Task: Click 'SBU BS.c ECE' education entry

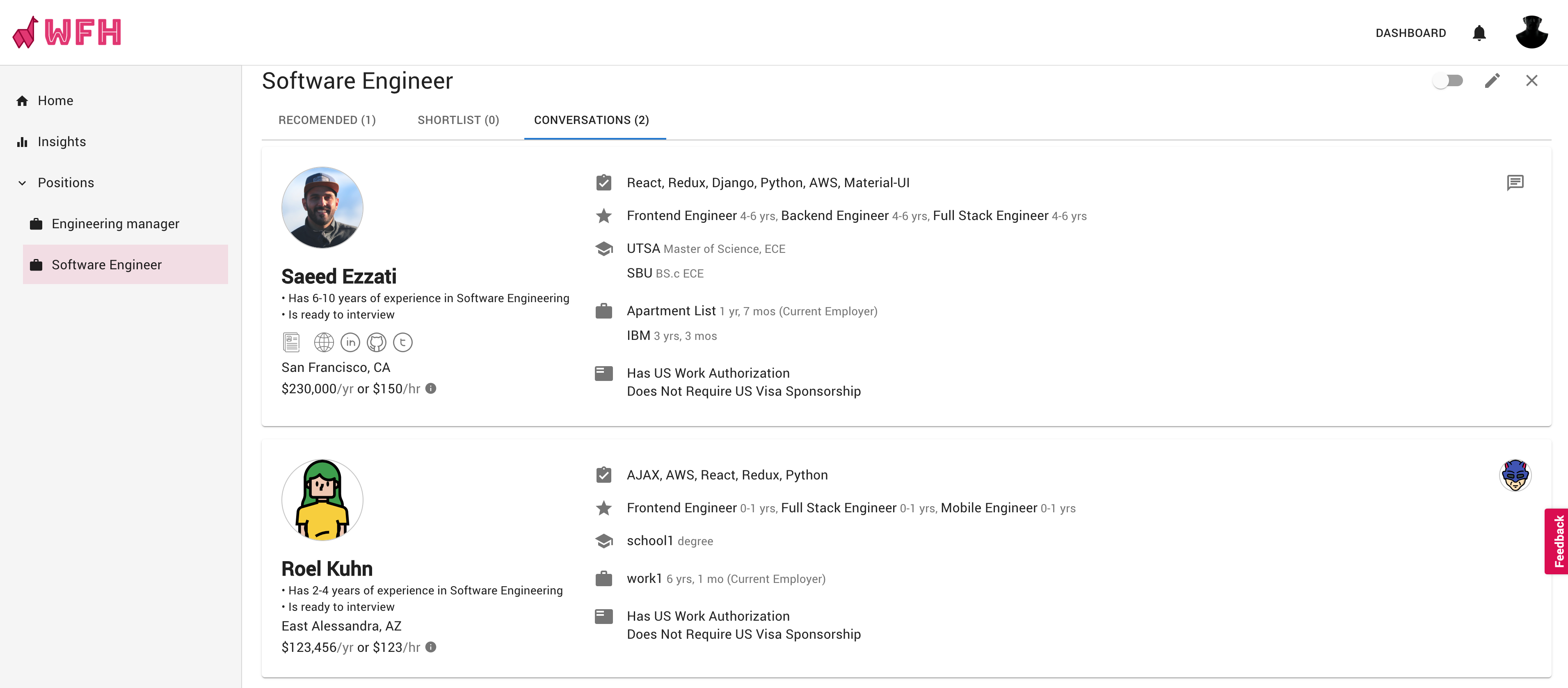Action: pyautogui.click(x=665, y=273)
